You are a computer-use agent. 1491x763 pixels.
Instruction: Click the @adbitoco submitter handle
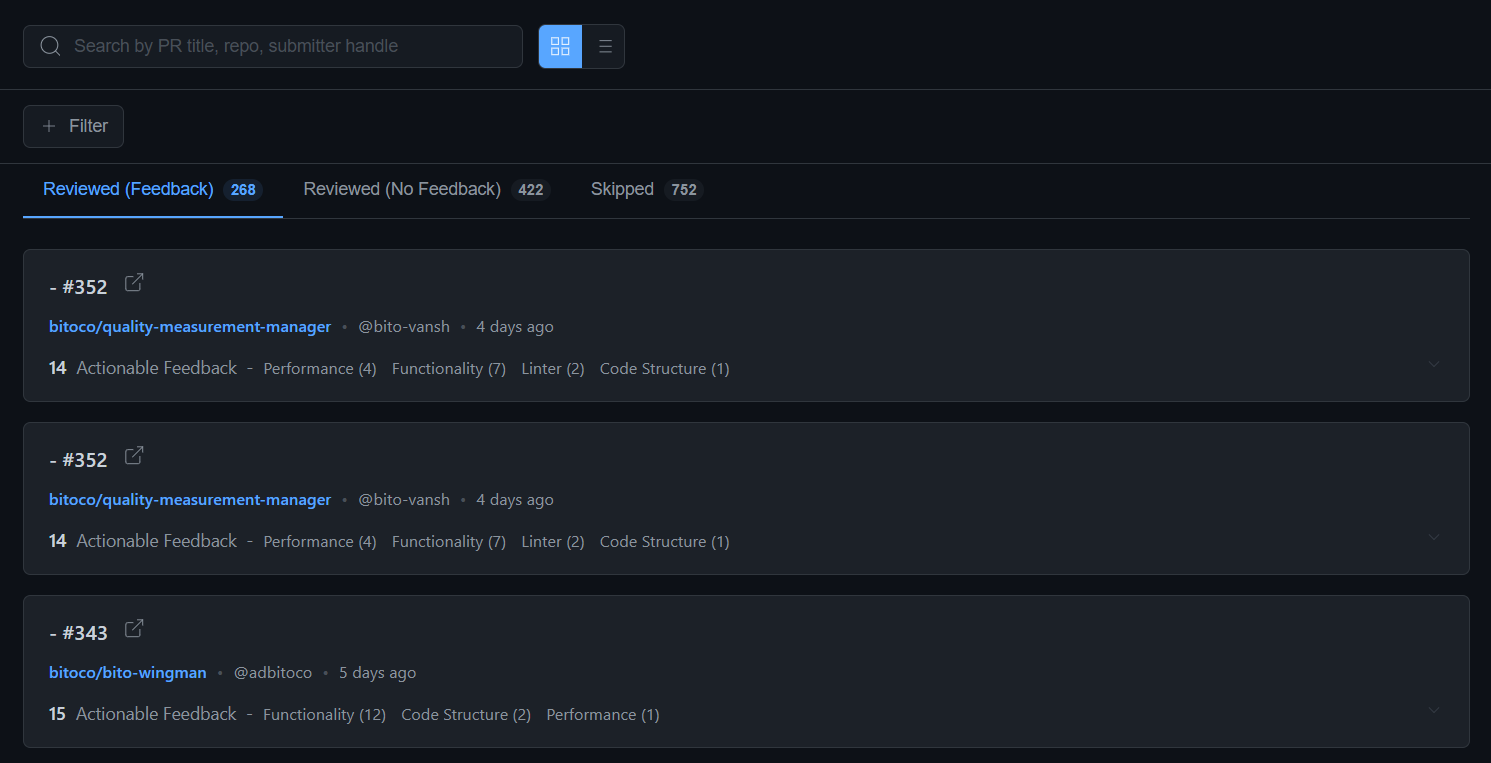[x=273, y=673]
